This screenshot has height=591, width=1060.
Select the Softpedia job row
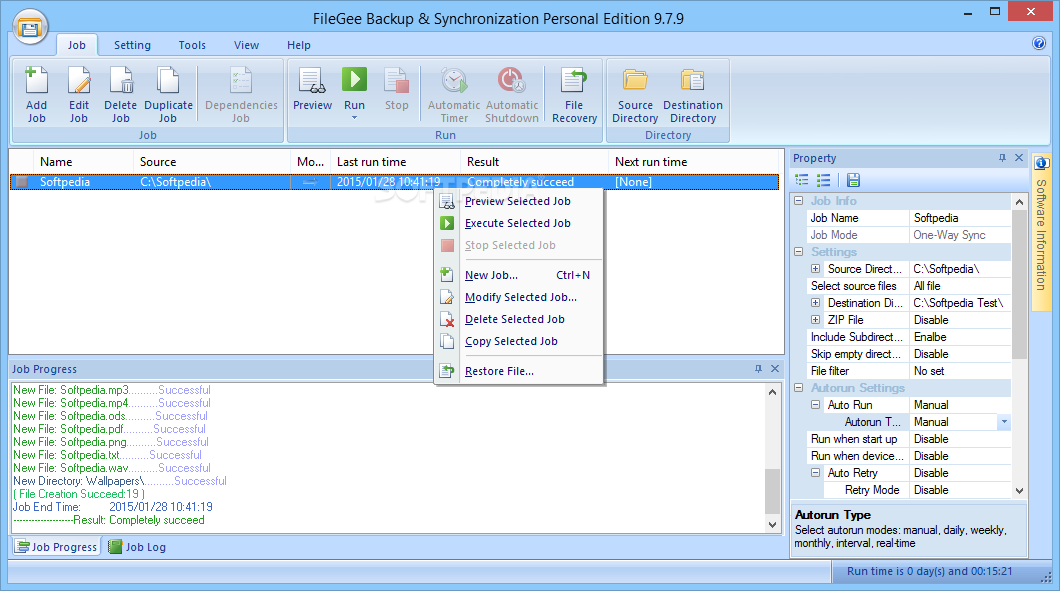(x=394, y=182)
